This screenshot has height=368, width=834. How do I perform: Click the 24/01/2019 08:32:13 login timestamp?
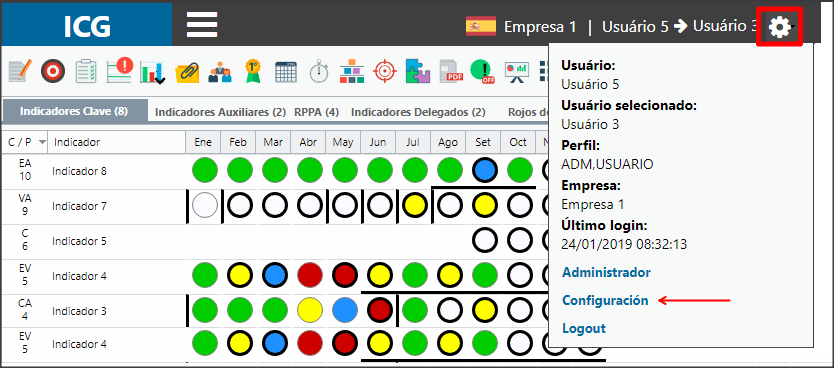pyautogui.click(x=624, y=245)
